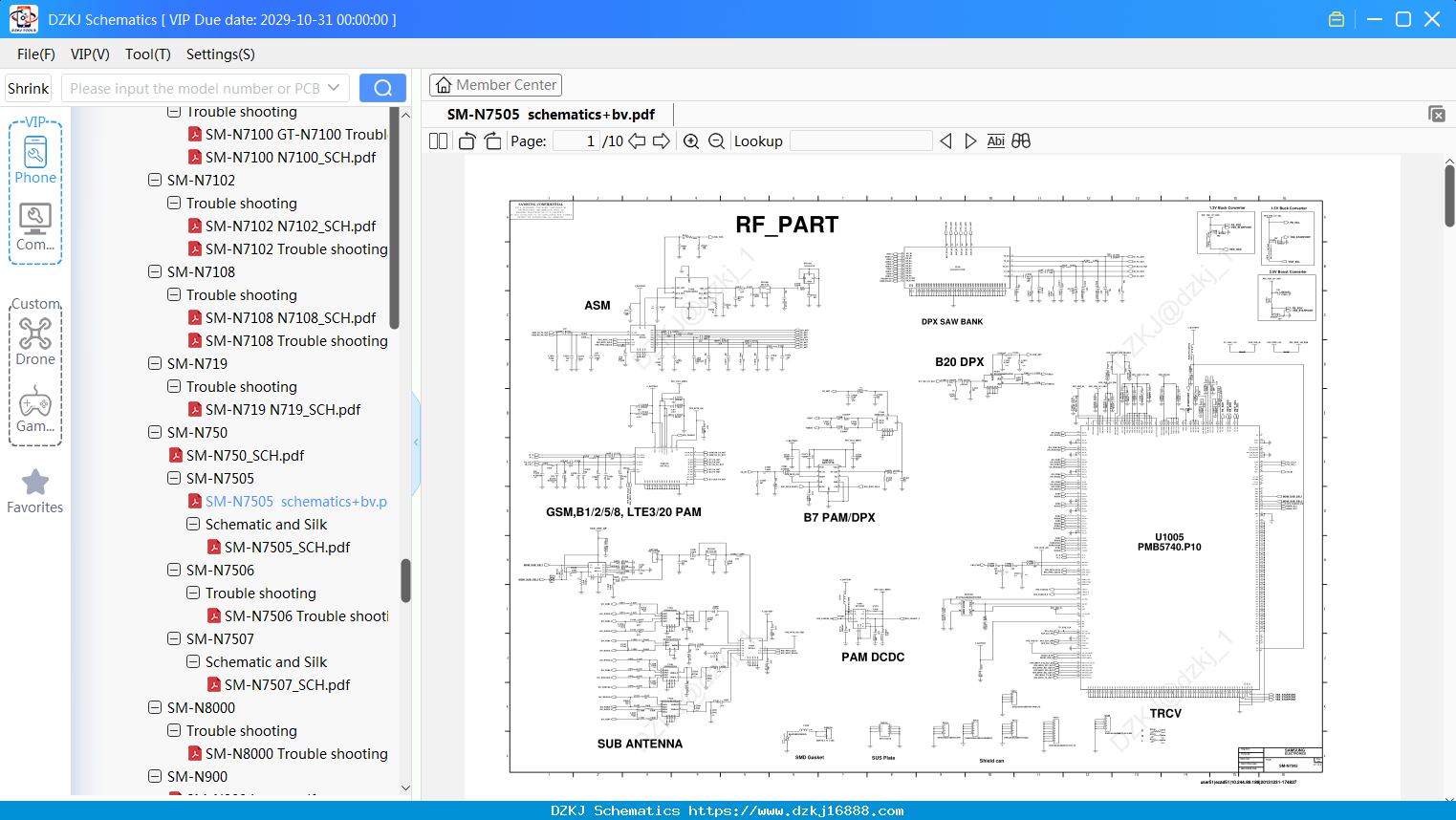Open the Tool(T) menu
Viewport: 1456px width, 820px height.
click(x=148, y=54)
